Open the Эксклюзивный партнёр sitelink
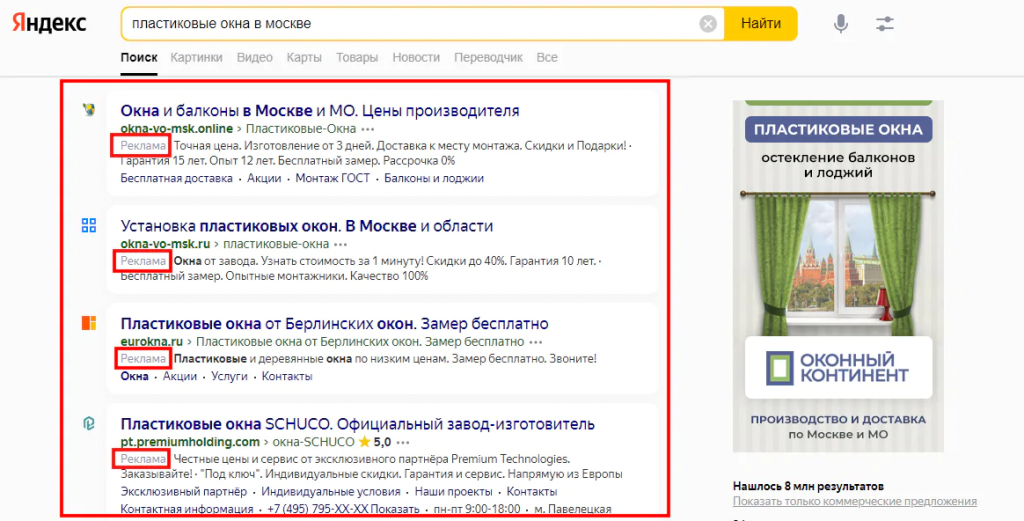This screenshot has height=521, width=1024. 184,492
